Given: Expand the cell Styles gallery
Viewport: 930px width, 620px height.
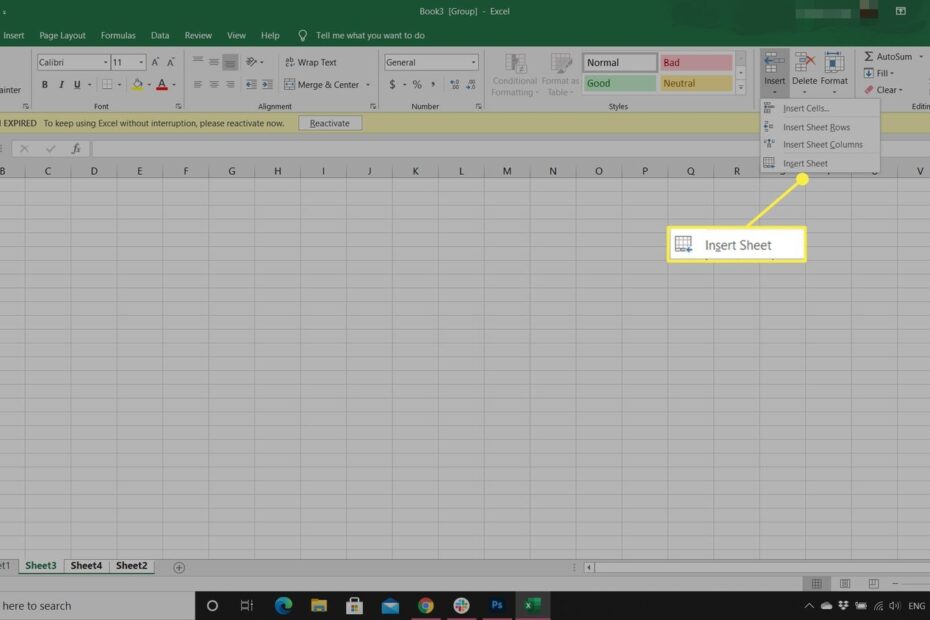Looking at the screenshot, I should click(740, 88).
